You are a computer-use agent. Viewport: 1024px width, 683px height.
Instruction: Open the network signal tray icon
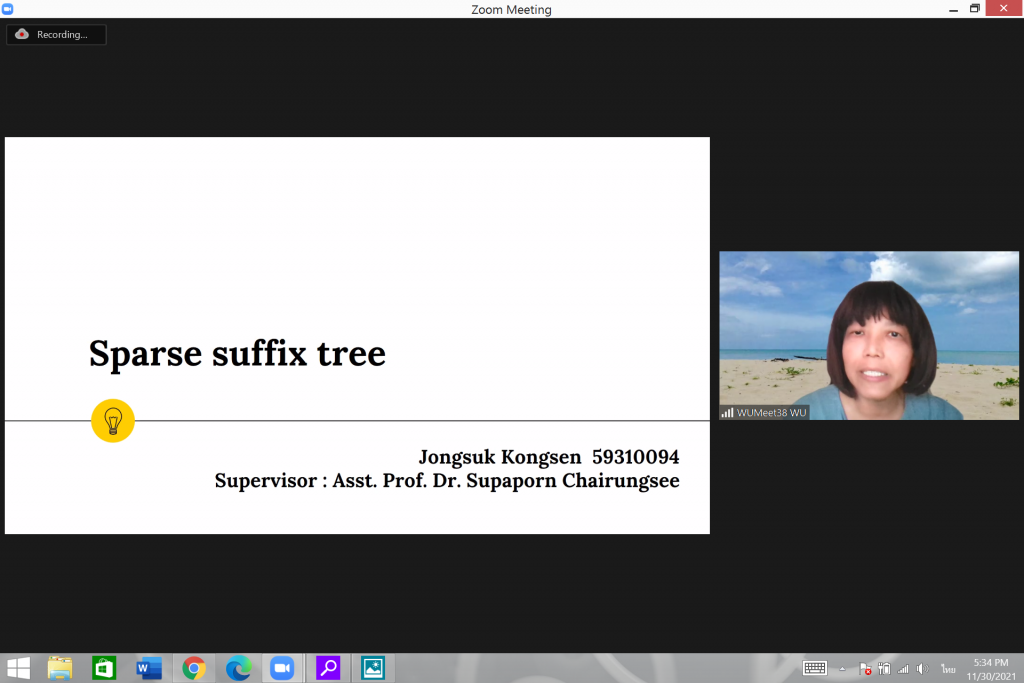pyautogui.click(x=903, y=668)
